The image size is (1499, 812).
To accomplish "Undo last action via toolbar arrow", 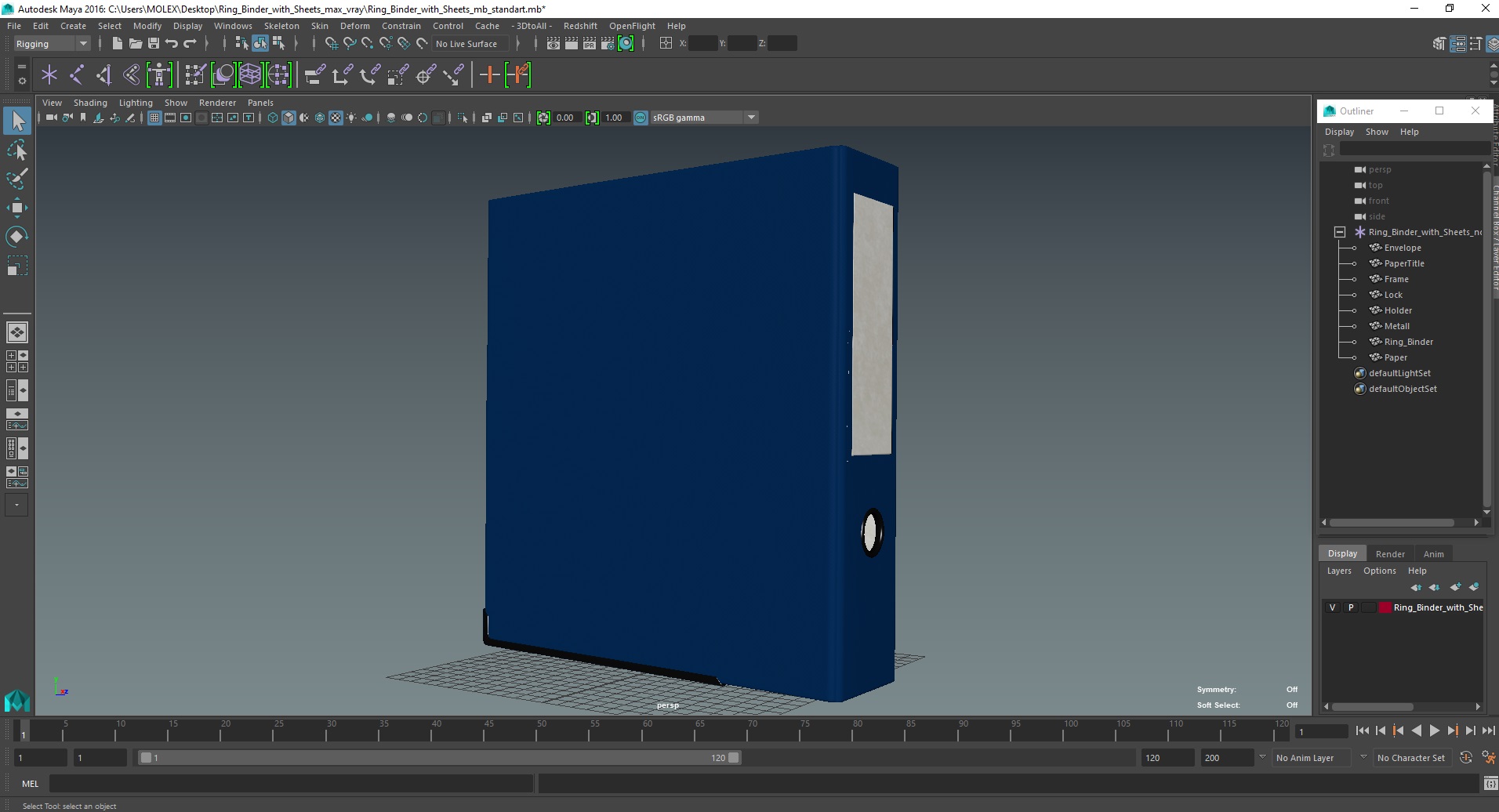I will (x=171, y=44).
